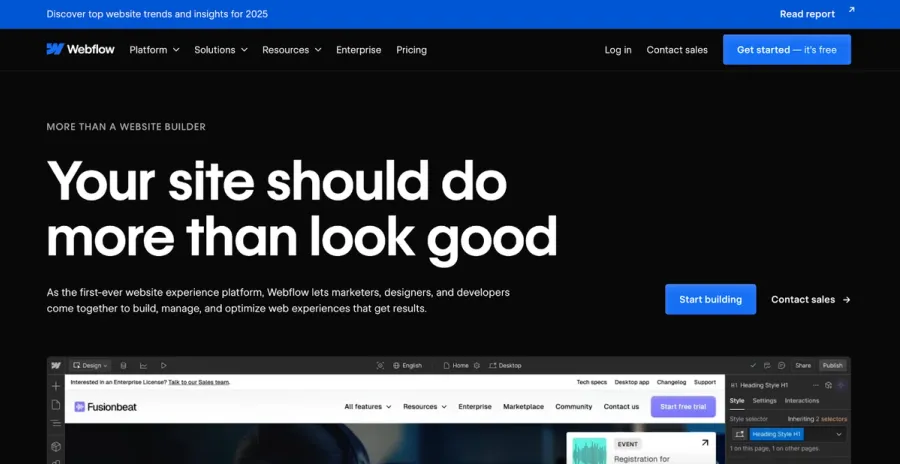Click the Publish button
This screenshot has width=900, height=464.
832,365
